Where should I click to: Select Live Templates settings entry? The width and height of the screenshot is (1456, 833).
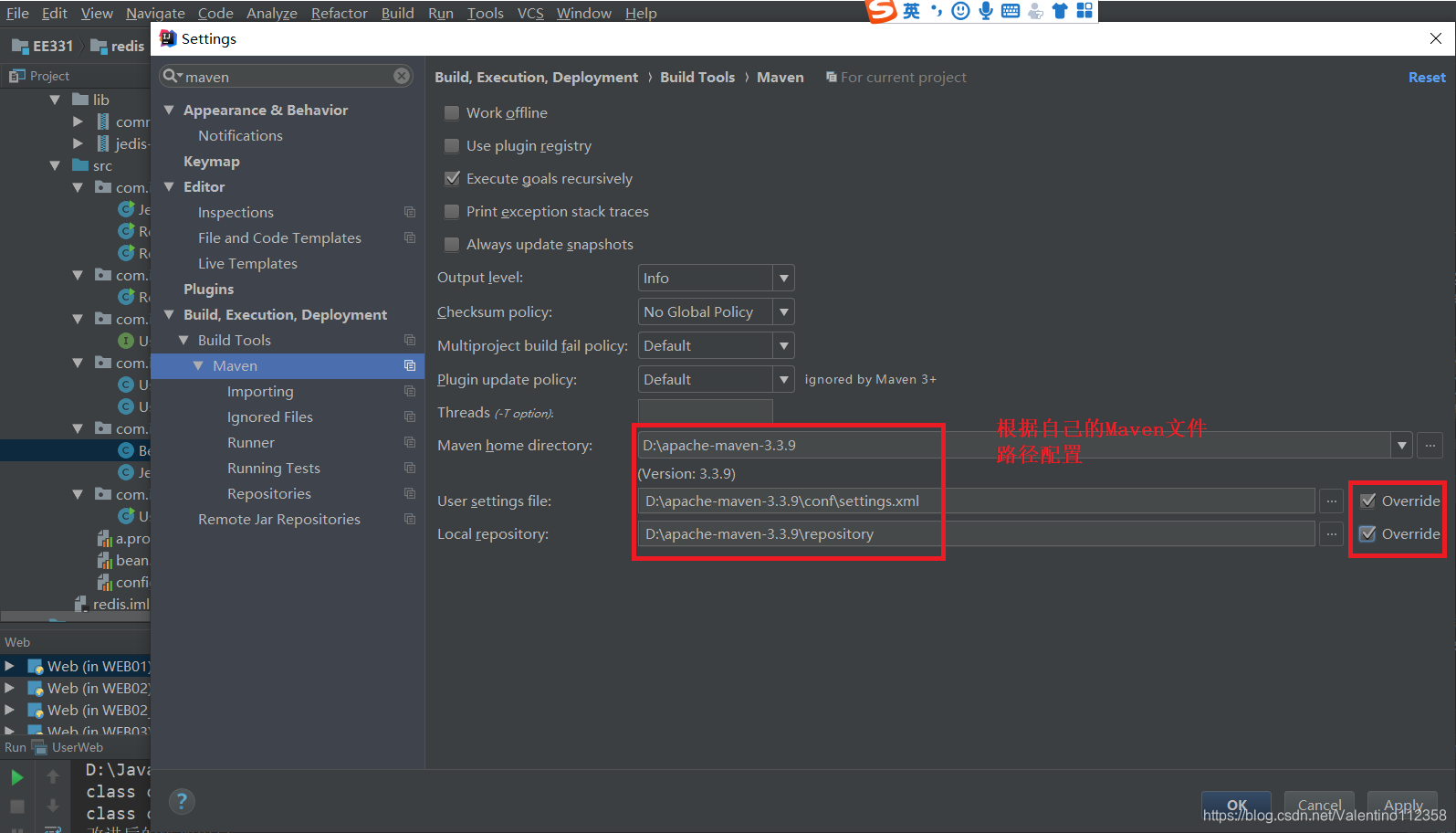pos(247,263)
